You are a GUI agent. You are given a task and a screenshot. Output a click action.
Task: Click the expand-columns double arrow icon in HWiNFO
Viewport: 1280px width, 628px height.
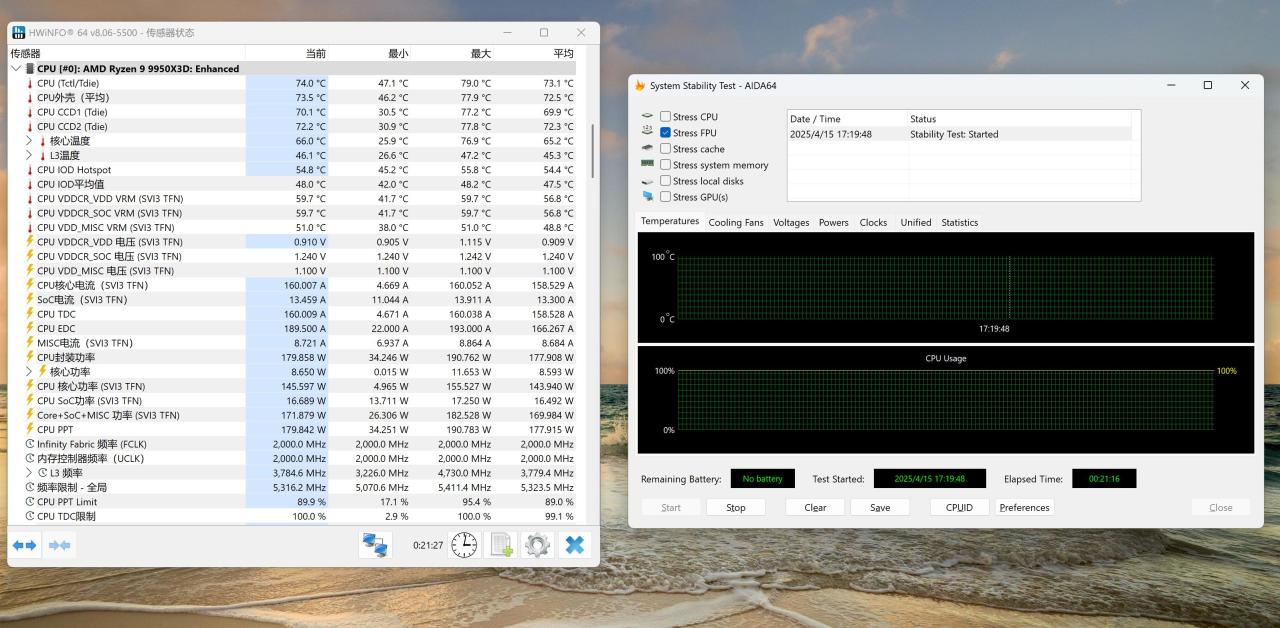24,545
